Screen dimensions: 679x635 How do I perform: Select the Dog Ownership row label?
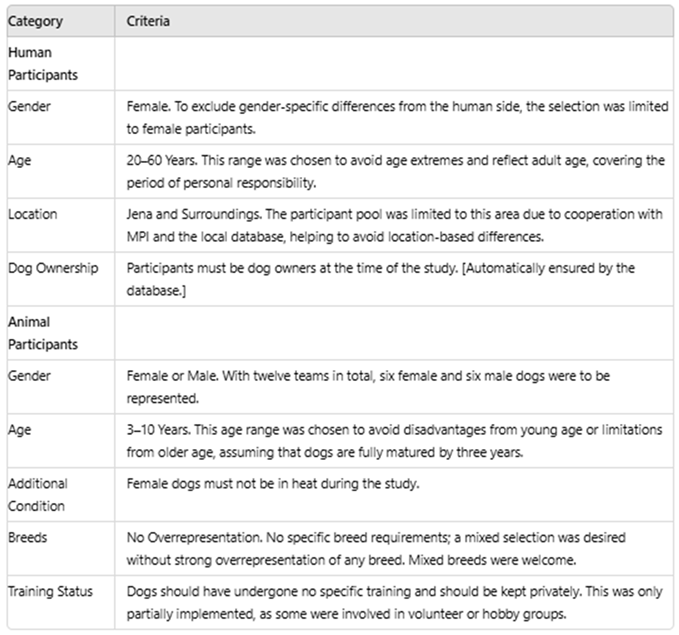click(x=52, y=267)
